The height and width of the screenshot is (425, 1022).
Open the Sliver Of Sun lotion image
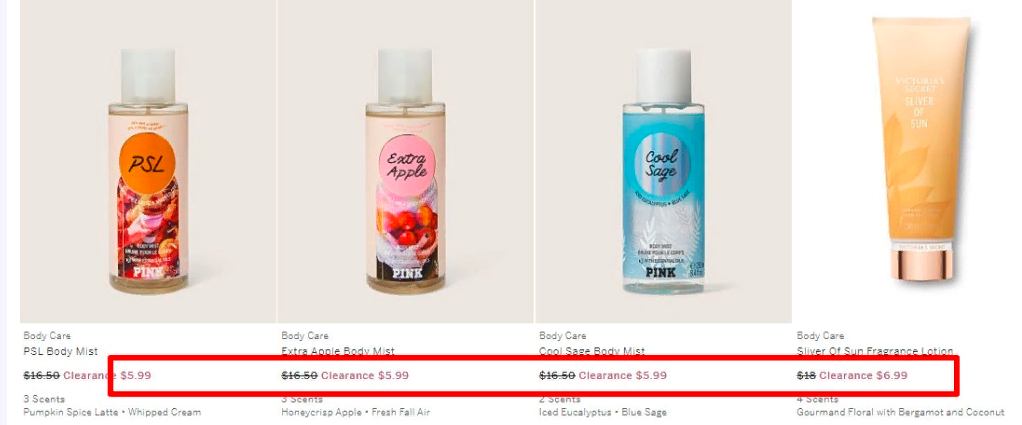click(x=921, y=161)
